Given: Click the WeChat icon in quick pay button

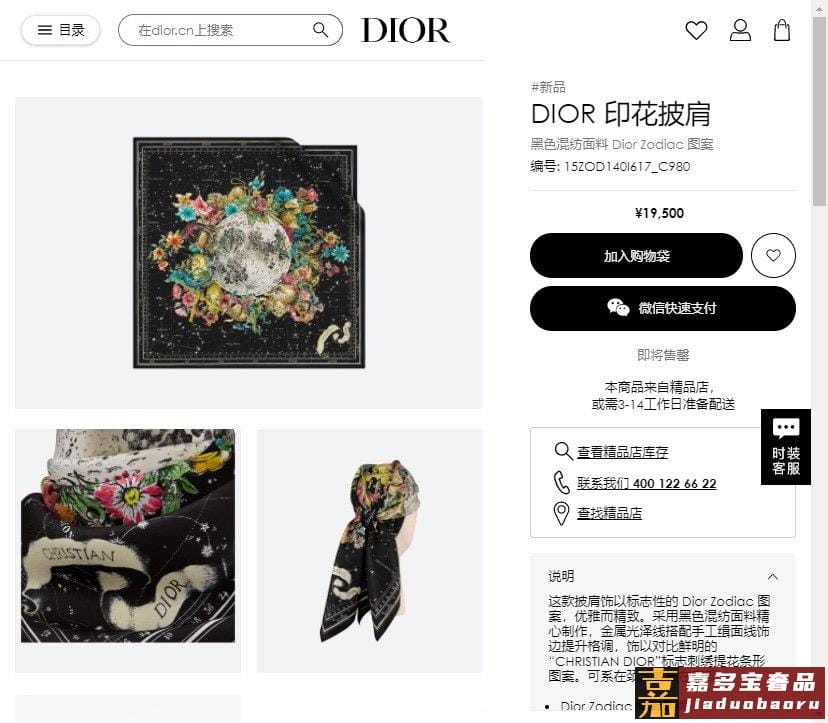Looking at the screenshot, I should [618, 307].
